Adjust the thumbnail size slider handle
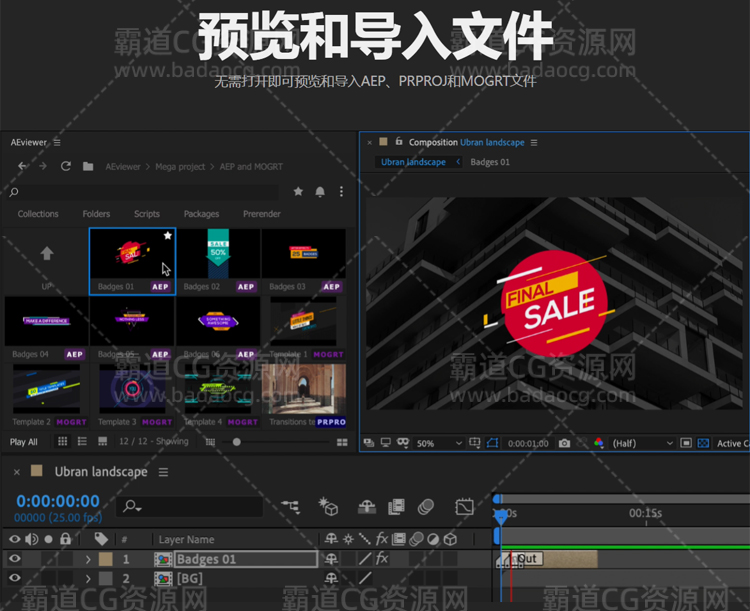The width and height of the screenshot is (750, 611). [x=236, y=442]
